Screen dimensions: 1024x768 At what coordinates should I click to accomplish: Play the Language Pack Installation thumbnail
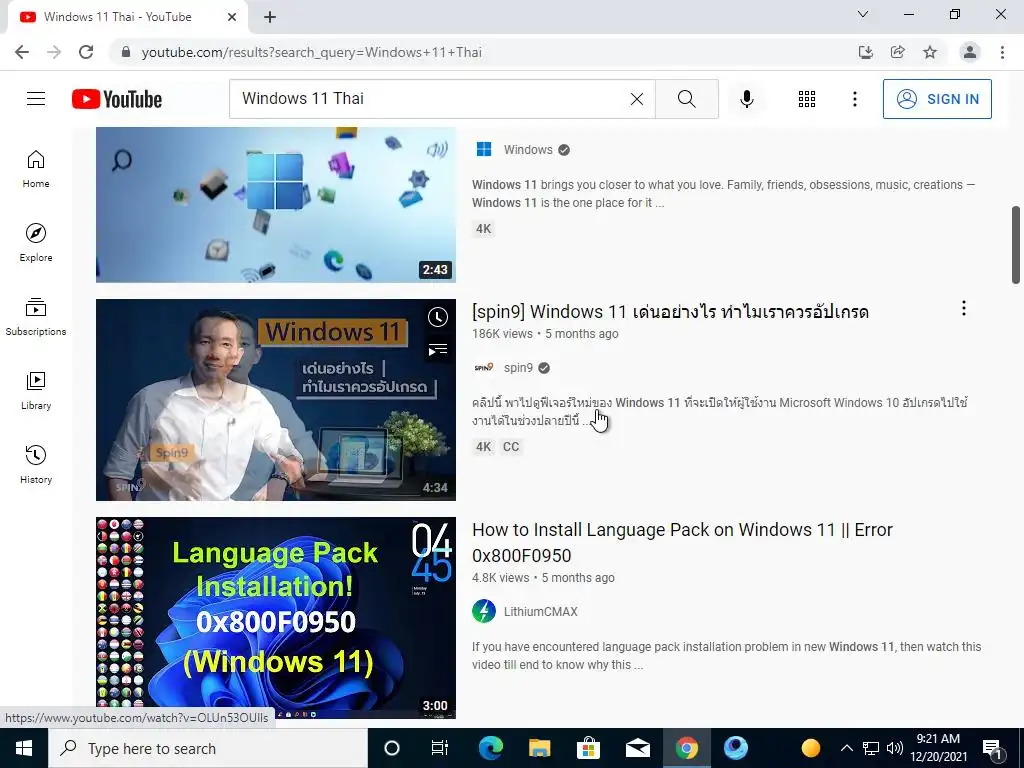click(276, 618)
